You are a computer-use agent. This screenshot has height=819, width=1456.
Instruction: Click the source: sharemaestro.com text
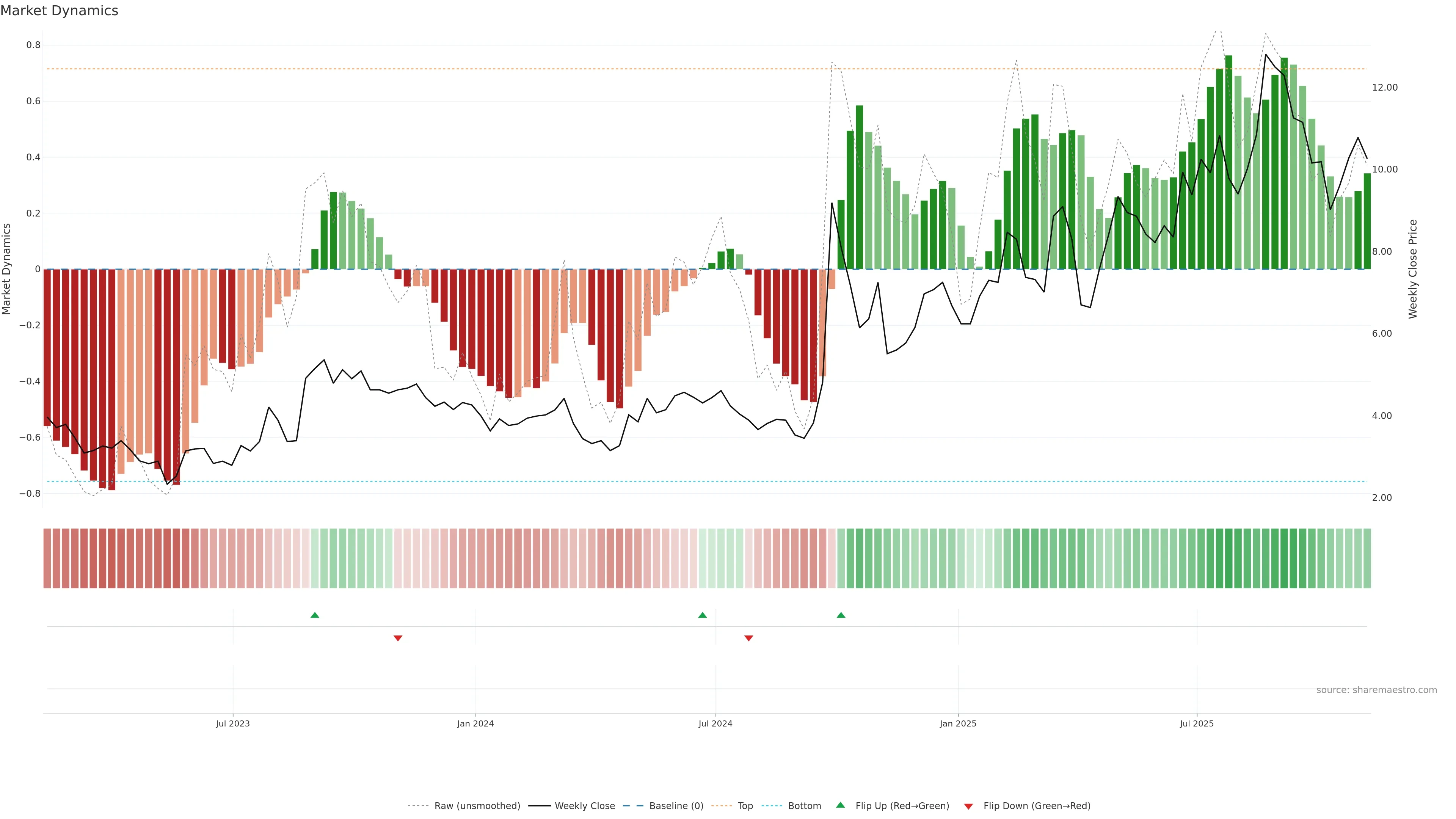[1376, 690]
